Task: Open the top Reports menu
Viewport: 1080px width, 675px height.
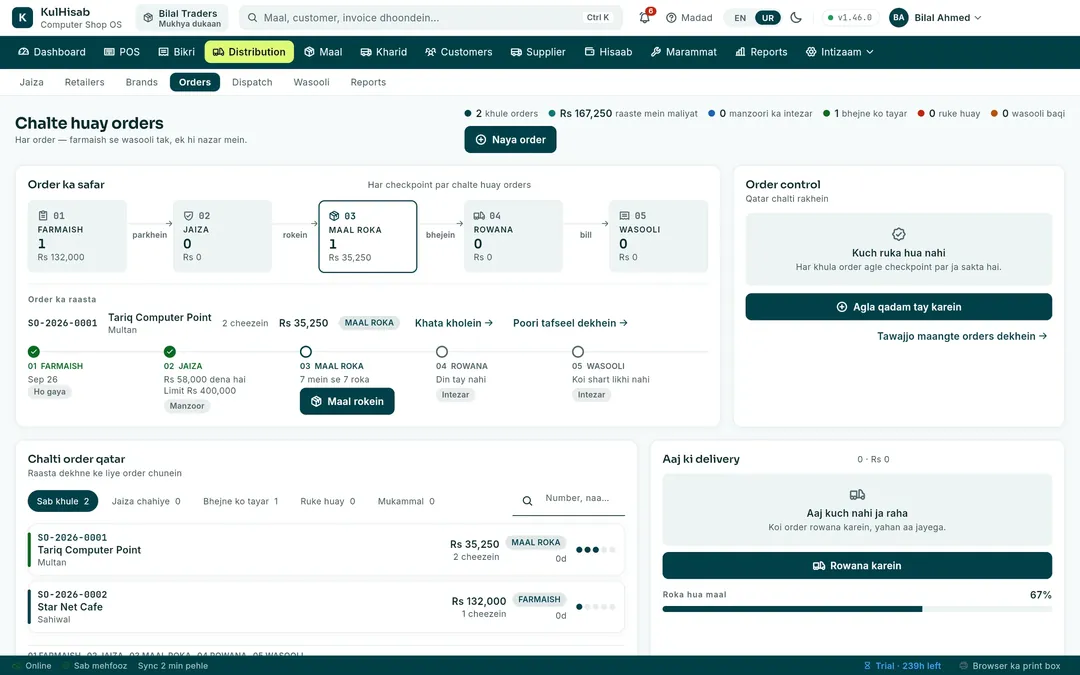Action: [761, 52]
